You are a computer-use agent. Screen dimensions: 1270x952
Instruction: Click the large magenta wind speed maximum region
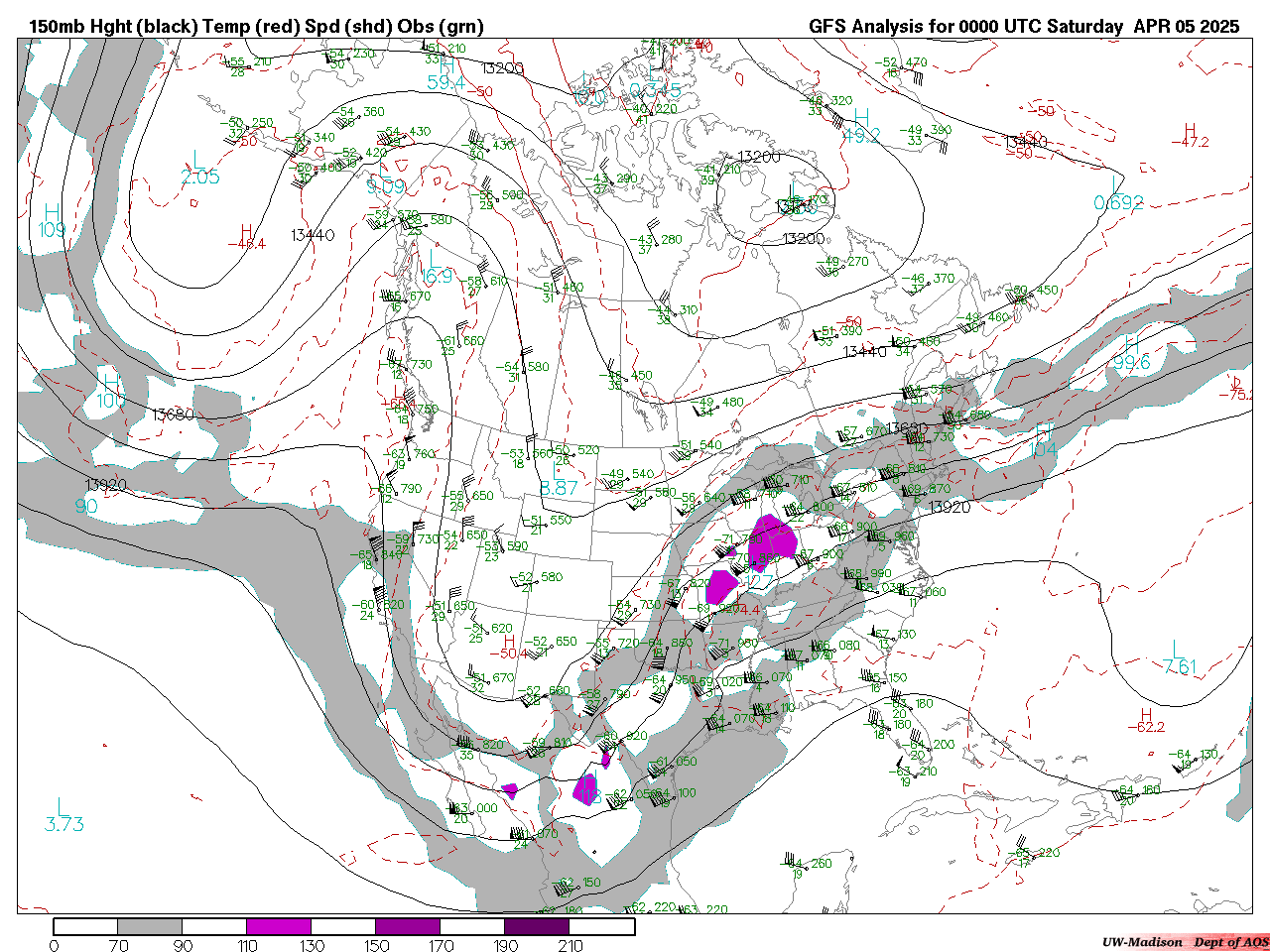772,538
